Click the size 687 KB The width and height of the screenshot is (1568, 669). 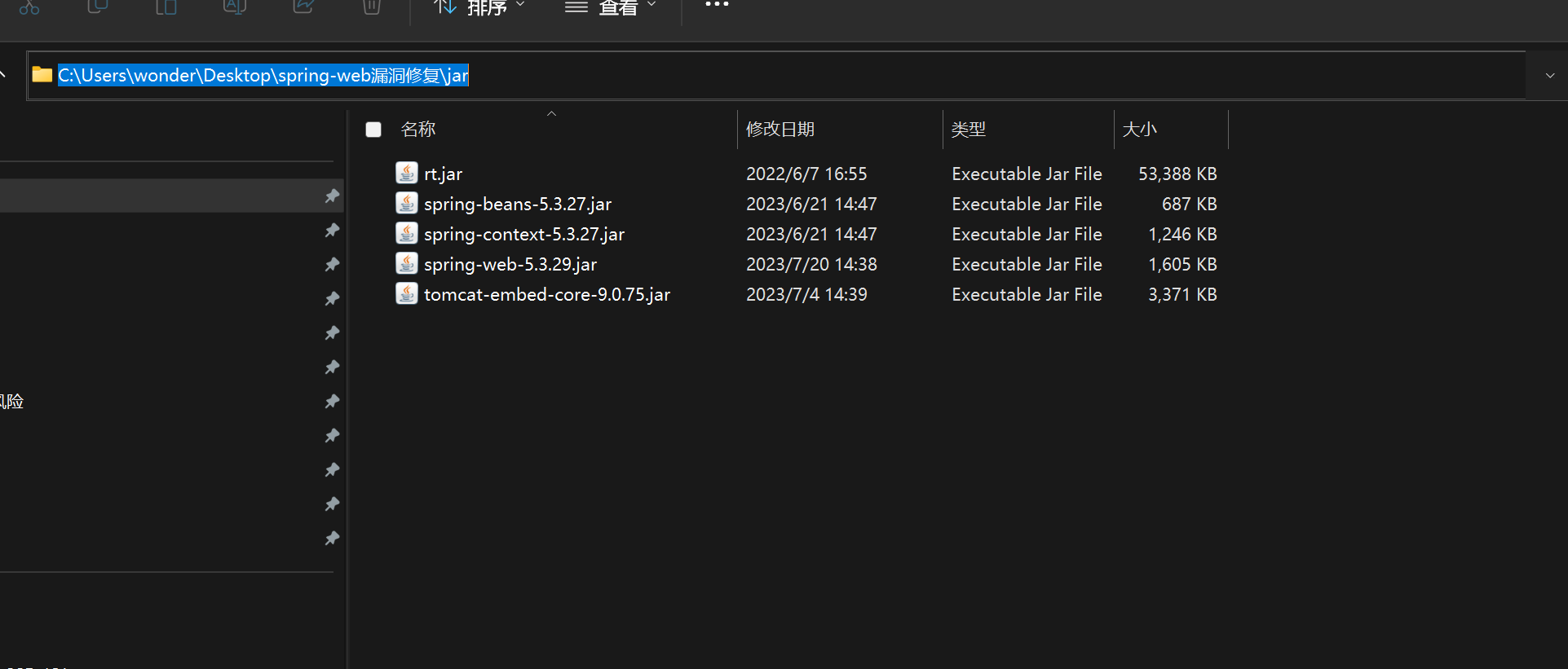point(1190,204)
